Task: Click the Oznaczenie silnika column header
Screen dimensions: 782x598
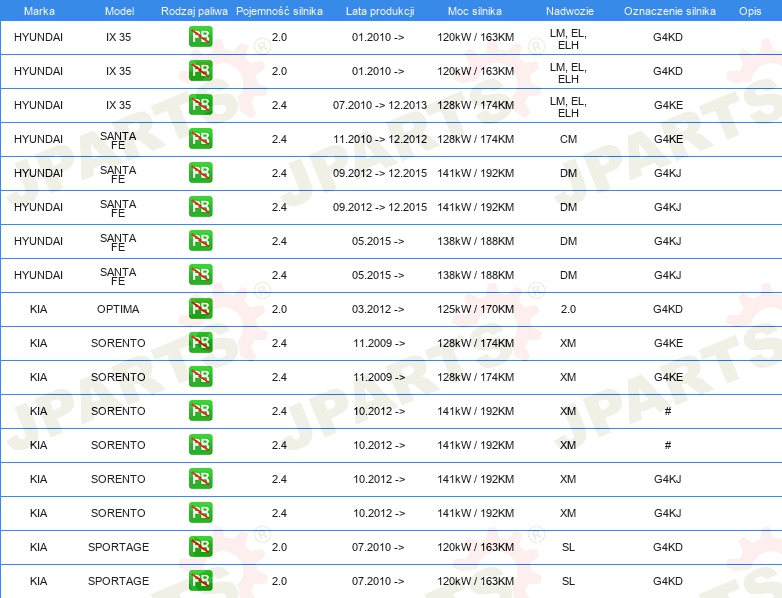Action: click(x=667, y=10)
